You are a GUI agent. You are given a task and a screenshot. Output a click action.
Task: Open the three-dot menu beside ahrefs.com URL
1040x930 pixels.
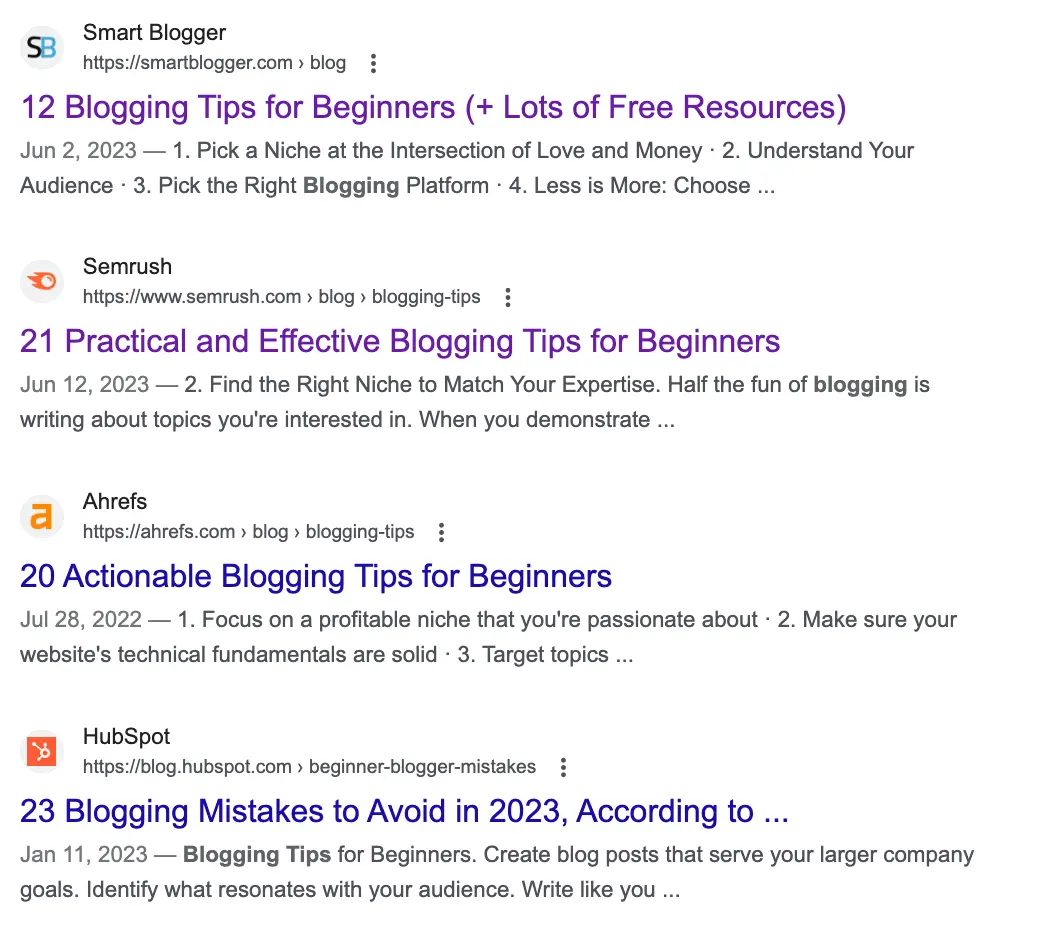[442, 532]
